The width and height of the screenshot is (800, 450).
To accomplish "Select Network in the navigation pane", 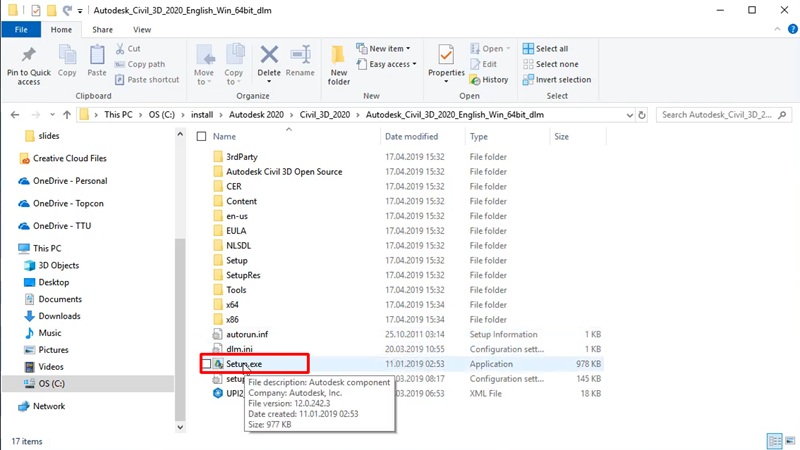I will 49,406.
